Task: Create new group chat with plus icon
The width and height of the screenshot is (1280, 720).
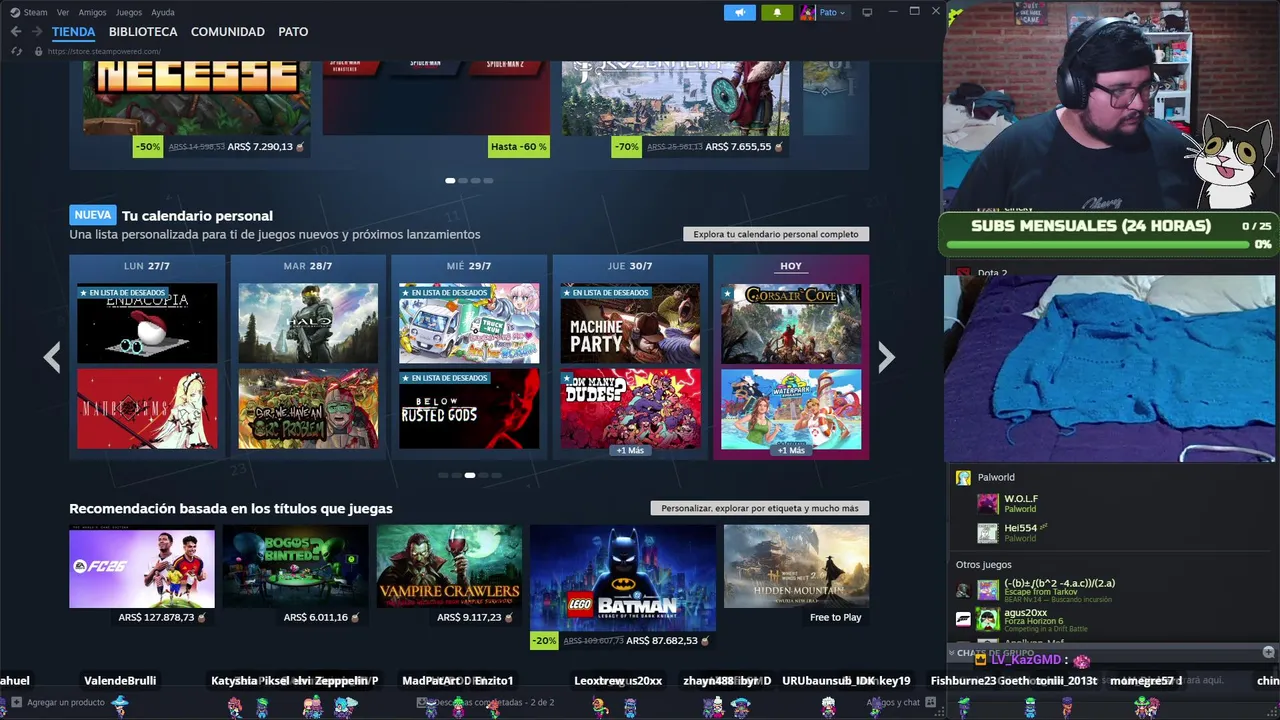Action: 1268,653
